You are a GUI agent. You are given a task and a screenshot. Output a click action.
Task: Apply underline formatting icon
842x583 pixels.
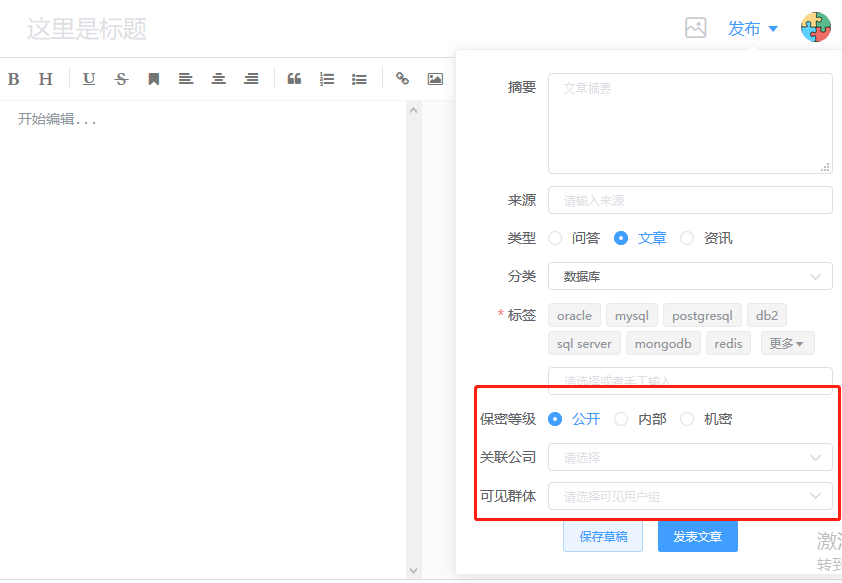click(89, 79)
